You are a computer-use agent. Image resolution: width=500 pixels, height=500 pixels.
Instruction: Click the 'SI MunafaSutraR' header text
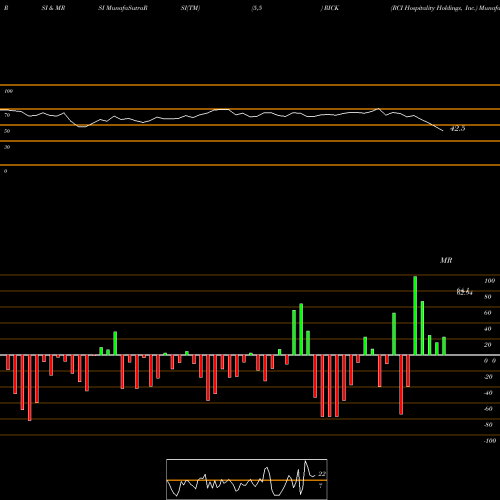pyautogui.click(x=123, y=8)
